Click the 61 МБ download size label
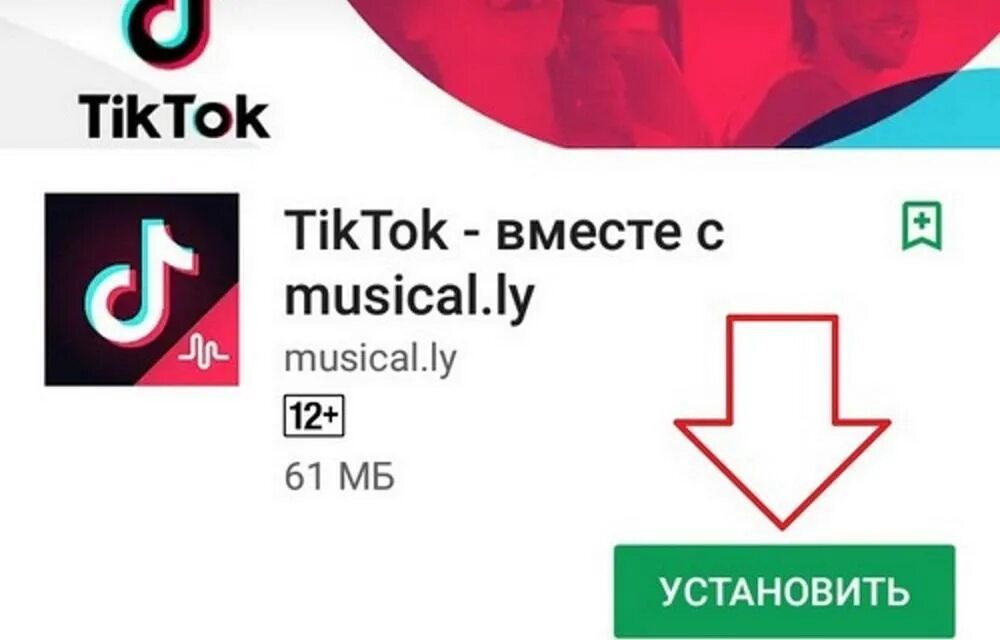 (x=339, y=476)
